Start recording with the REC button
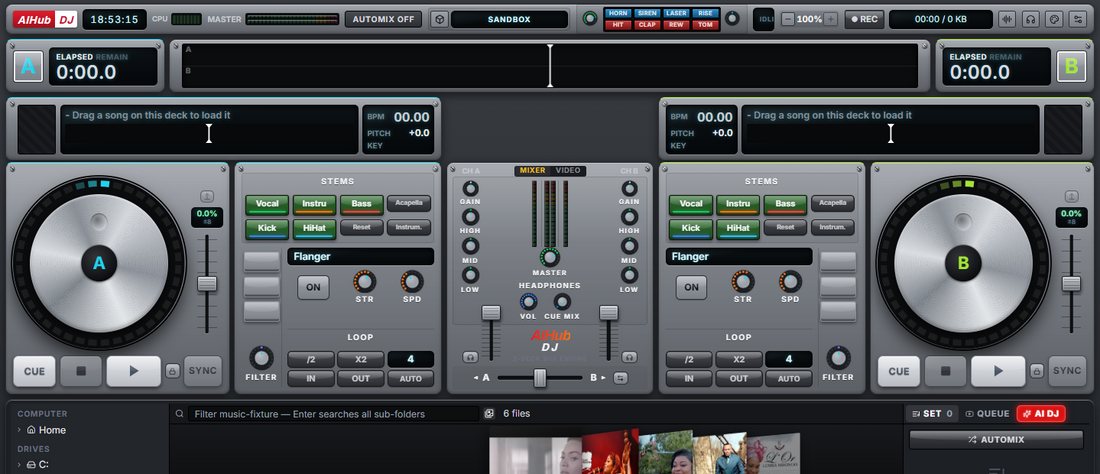 [864, 19]
